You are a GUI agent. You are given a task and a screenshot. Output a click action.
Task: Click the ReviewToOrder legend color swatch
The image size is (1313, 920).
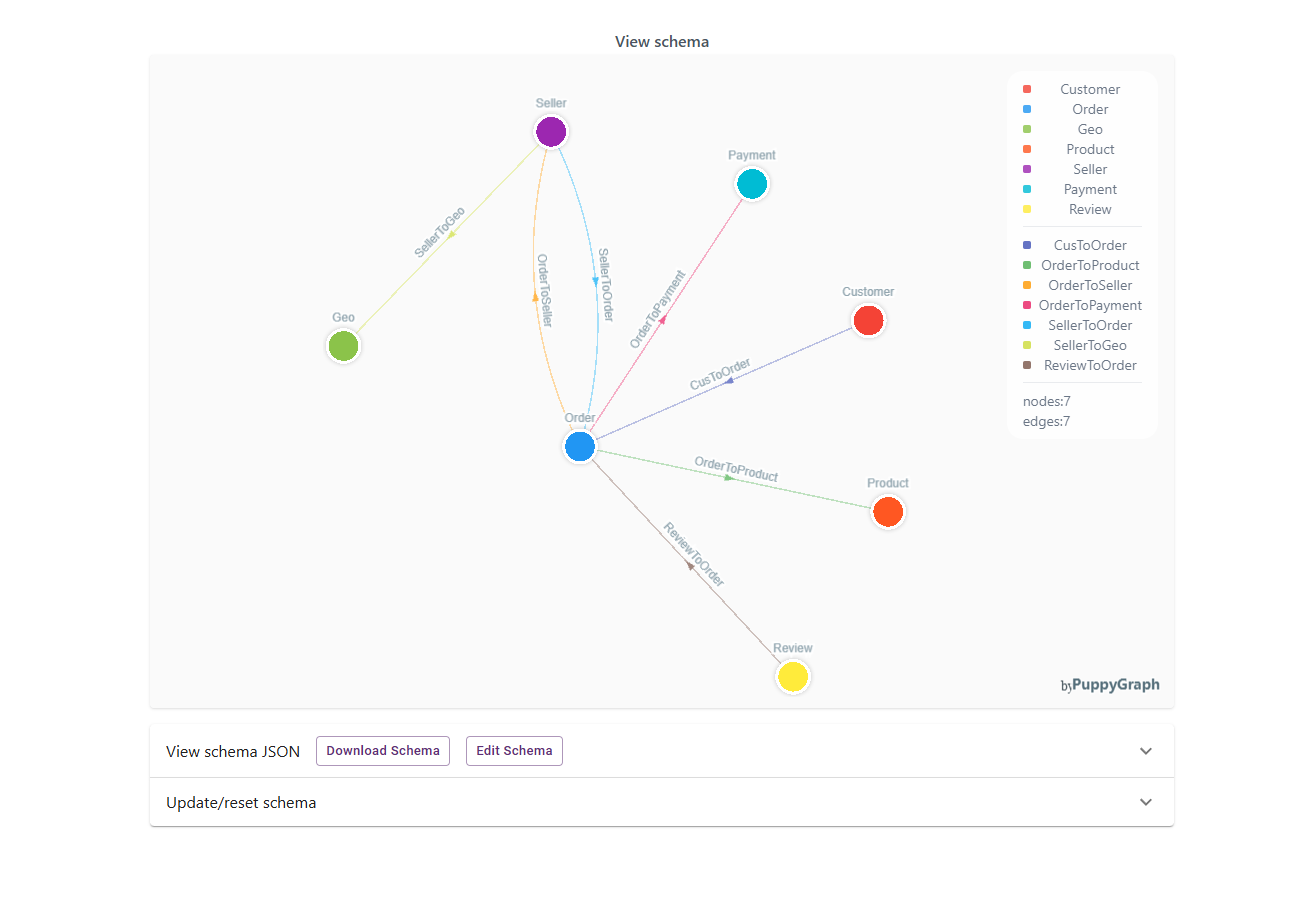(x=1027, y=366)
